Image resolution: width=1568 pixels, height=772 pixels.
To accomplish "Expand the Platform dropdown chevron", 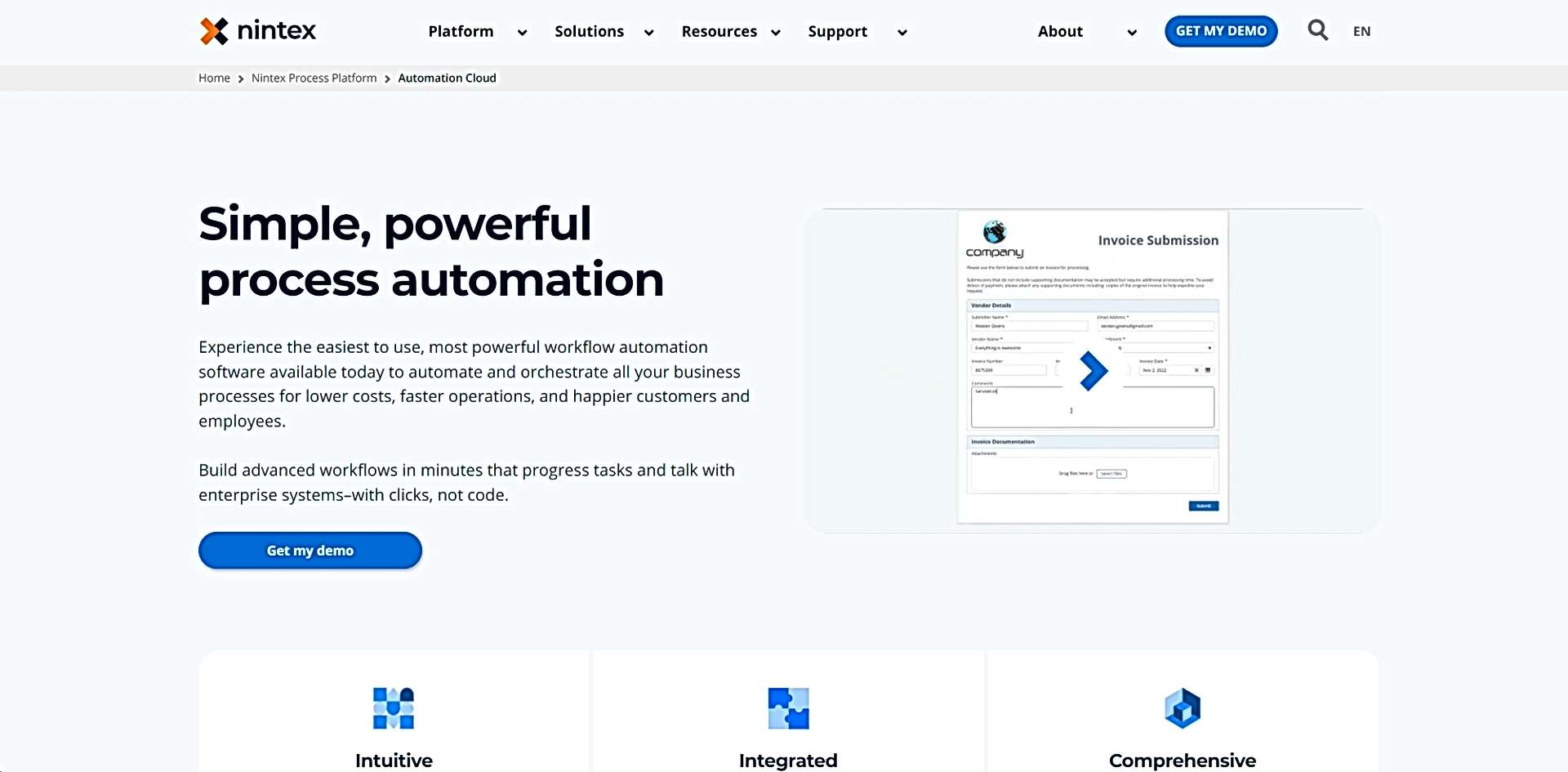I will click(523, 33).
